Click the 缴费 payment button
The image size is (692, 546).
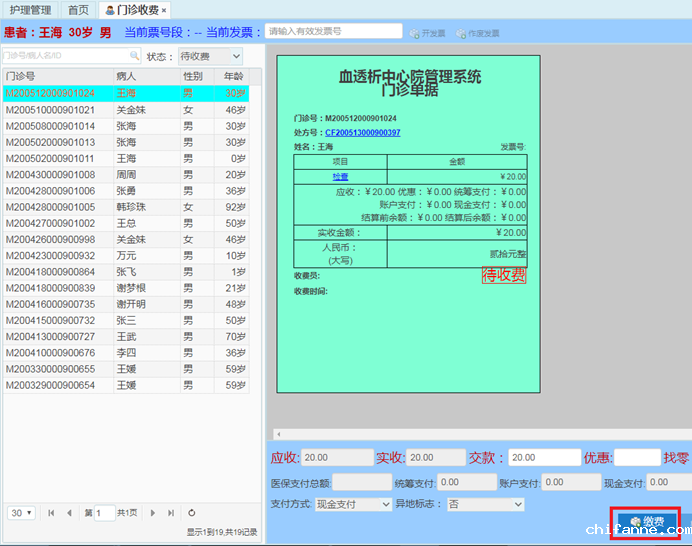[x=647, y=522]
